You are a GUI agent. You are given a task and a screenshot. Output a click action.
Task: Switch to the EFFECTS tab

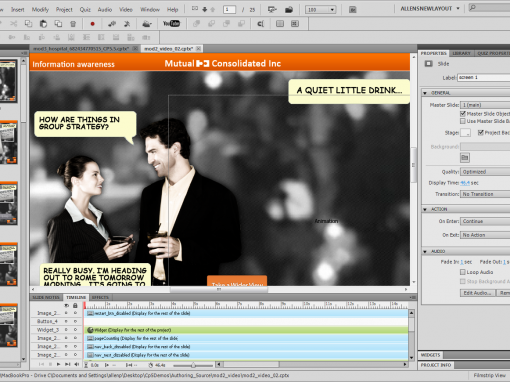(100, 297)
